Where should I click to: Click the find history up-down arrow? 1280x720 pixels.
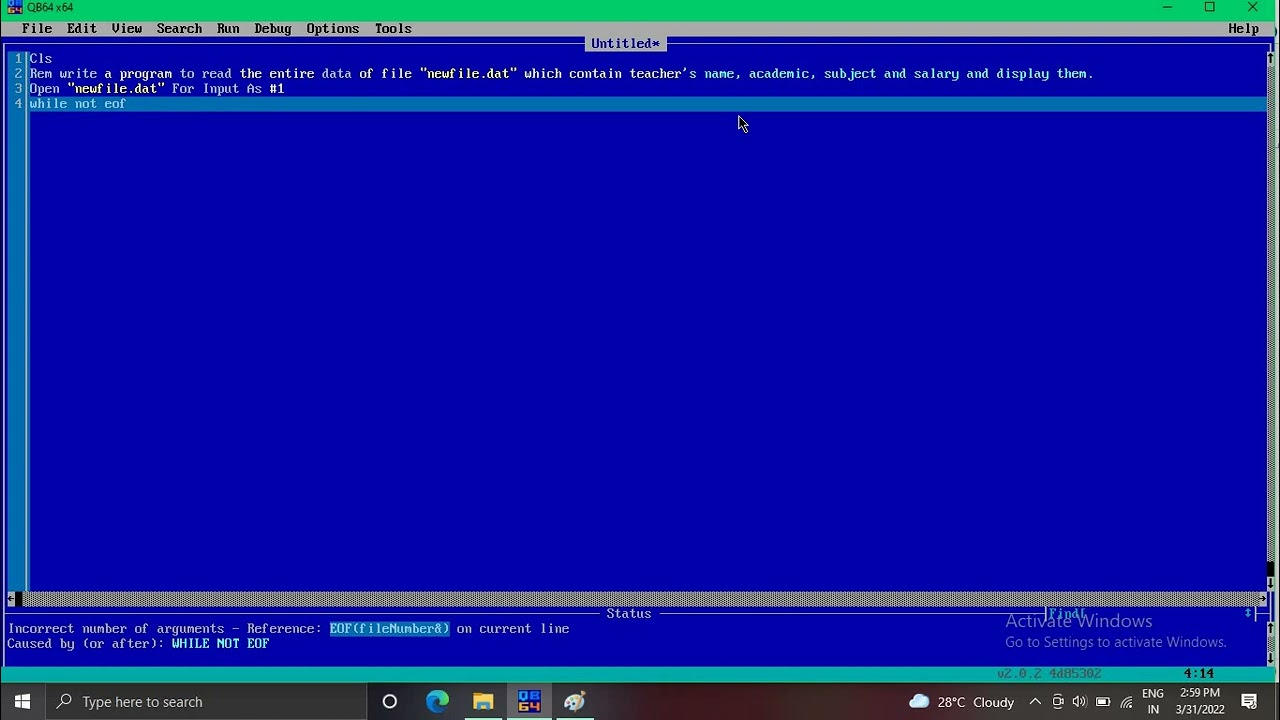(1248, 614)
